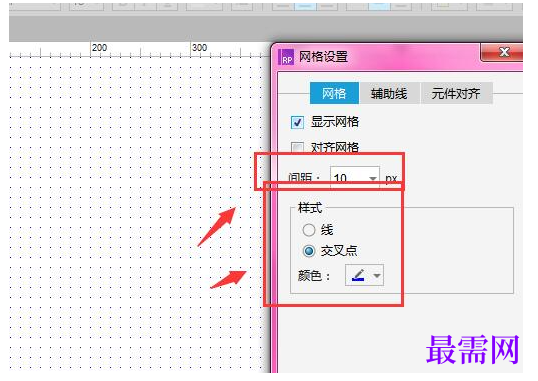
Task: Click the 200 mark on the ruler
Action: click(x=100, y=47)
